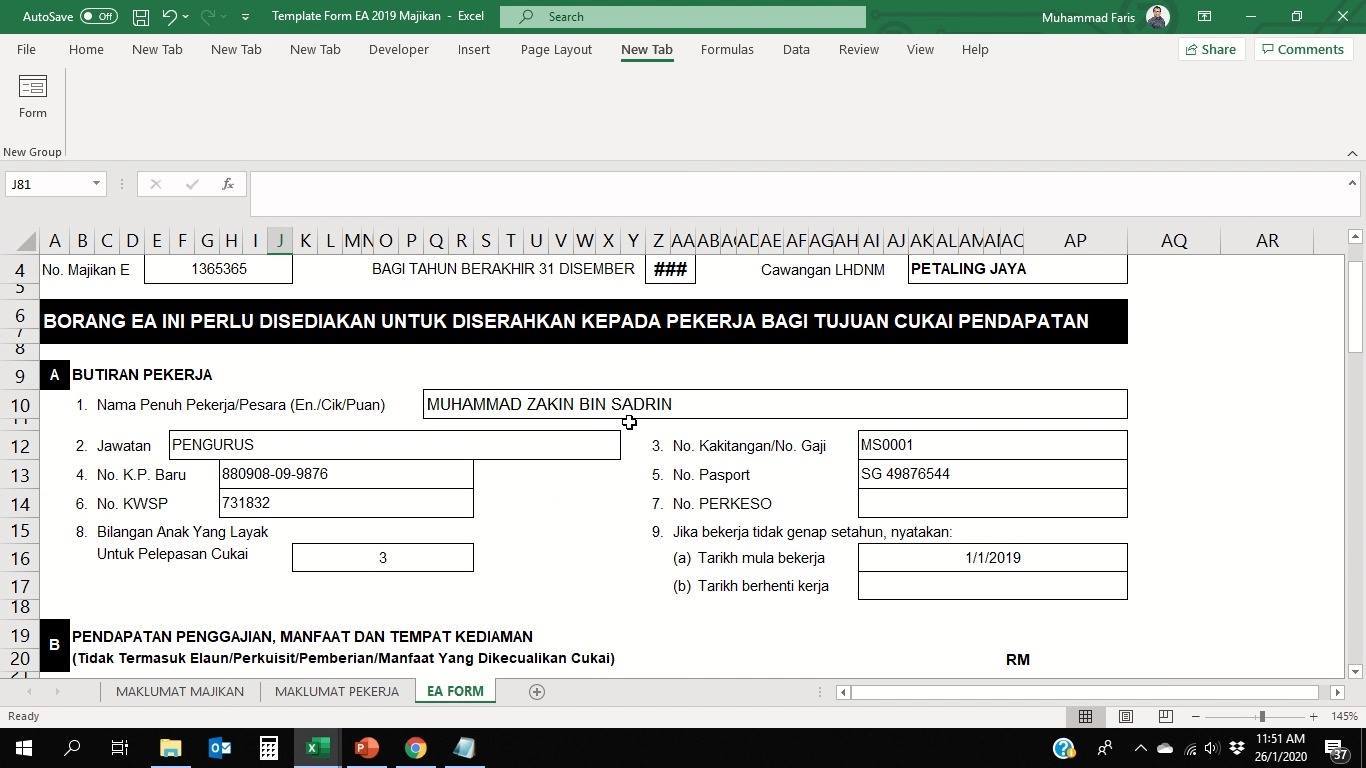Click cell with name MUHAMMAD ZAKIN BIN SADRIN
The image size is (1366, 768).
click(x=775, y=404)
